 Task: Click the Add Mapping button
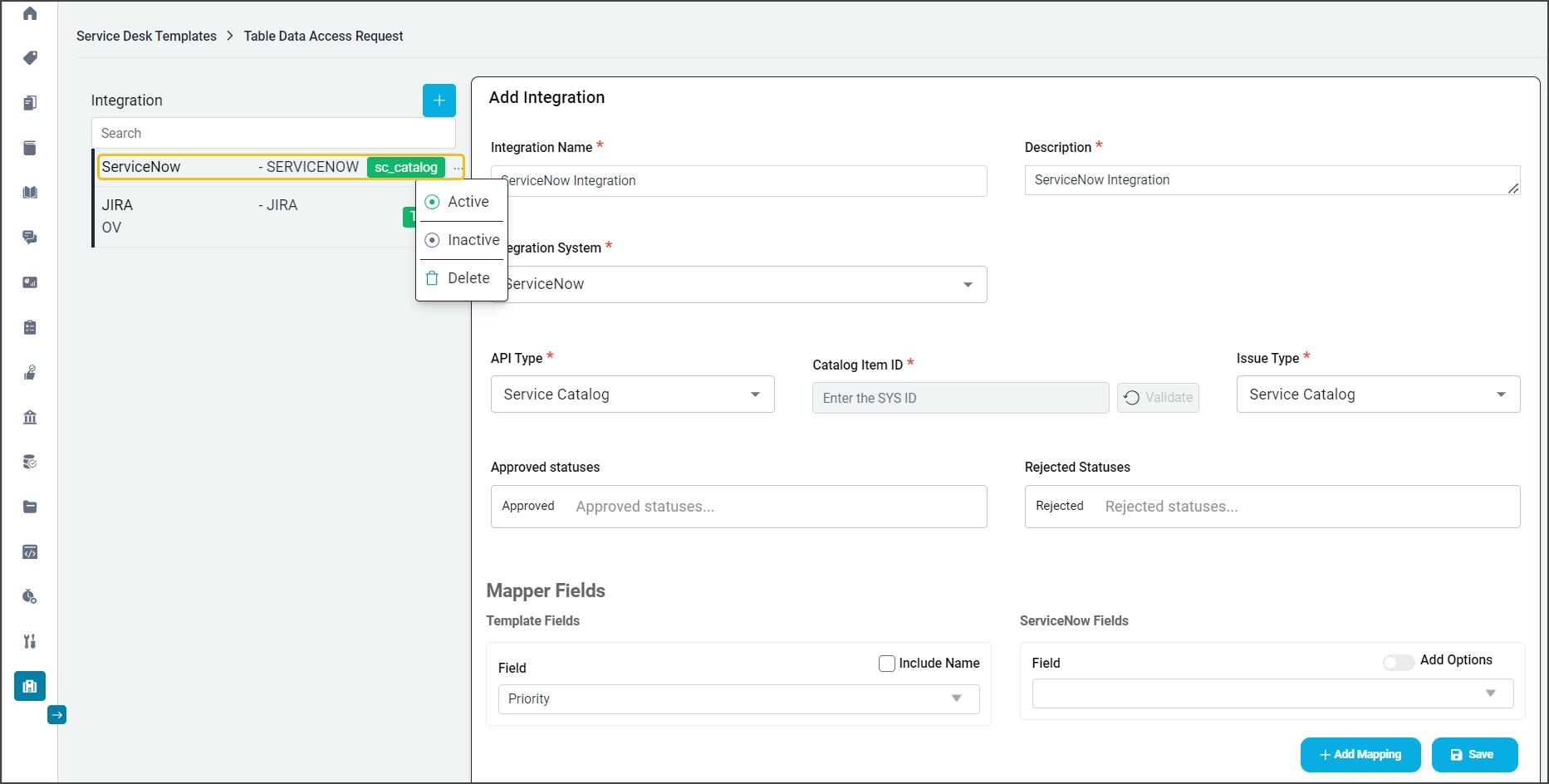[x=1360, y=754]
